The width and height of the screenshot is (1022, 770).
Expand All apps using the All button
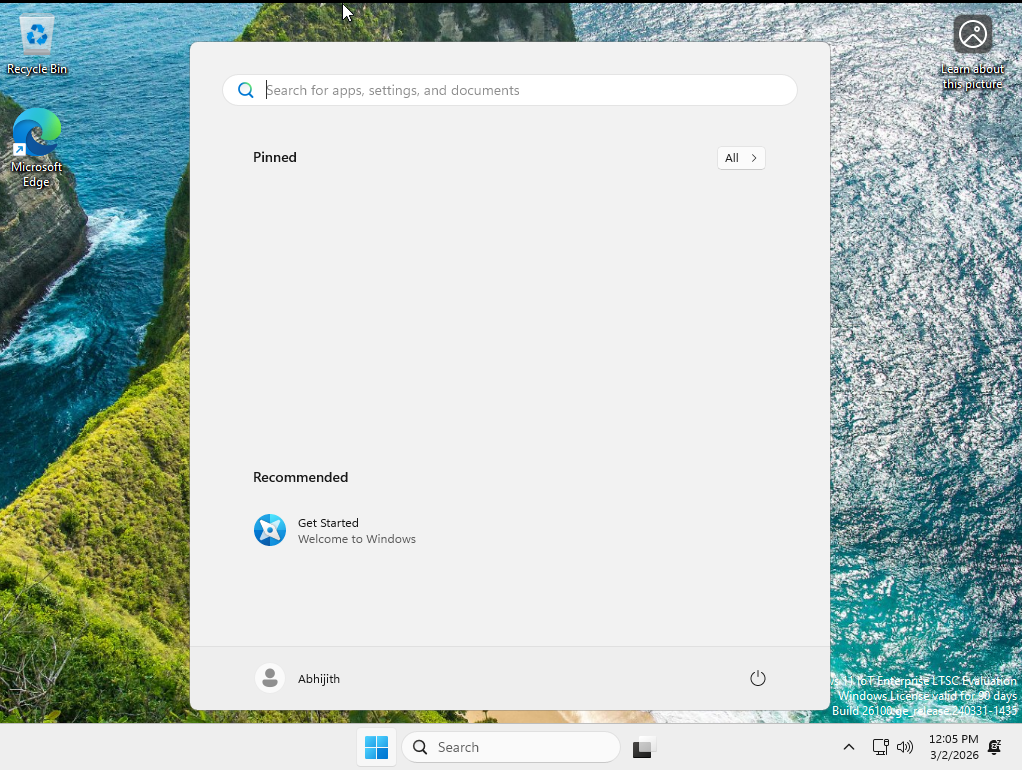[x=741, y=158]
